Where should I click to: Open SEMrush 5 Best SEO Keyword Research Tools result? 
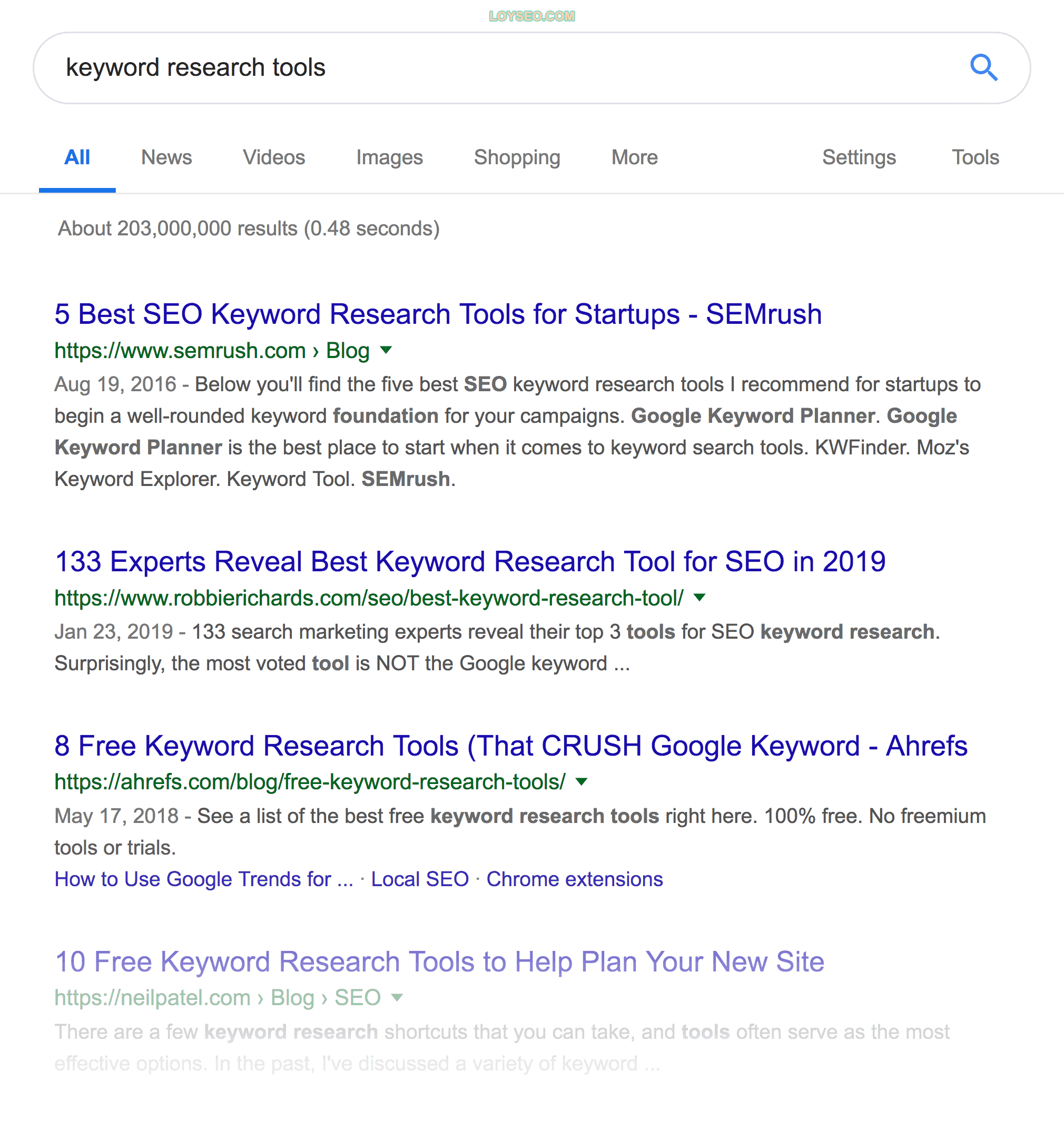click(x=438, y=314)
